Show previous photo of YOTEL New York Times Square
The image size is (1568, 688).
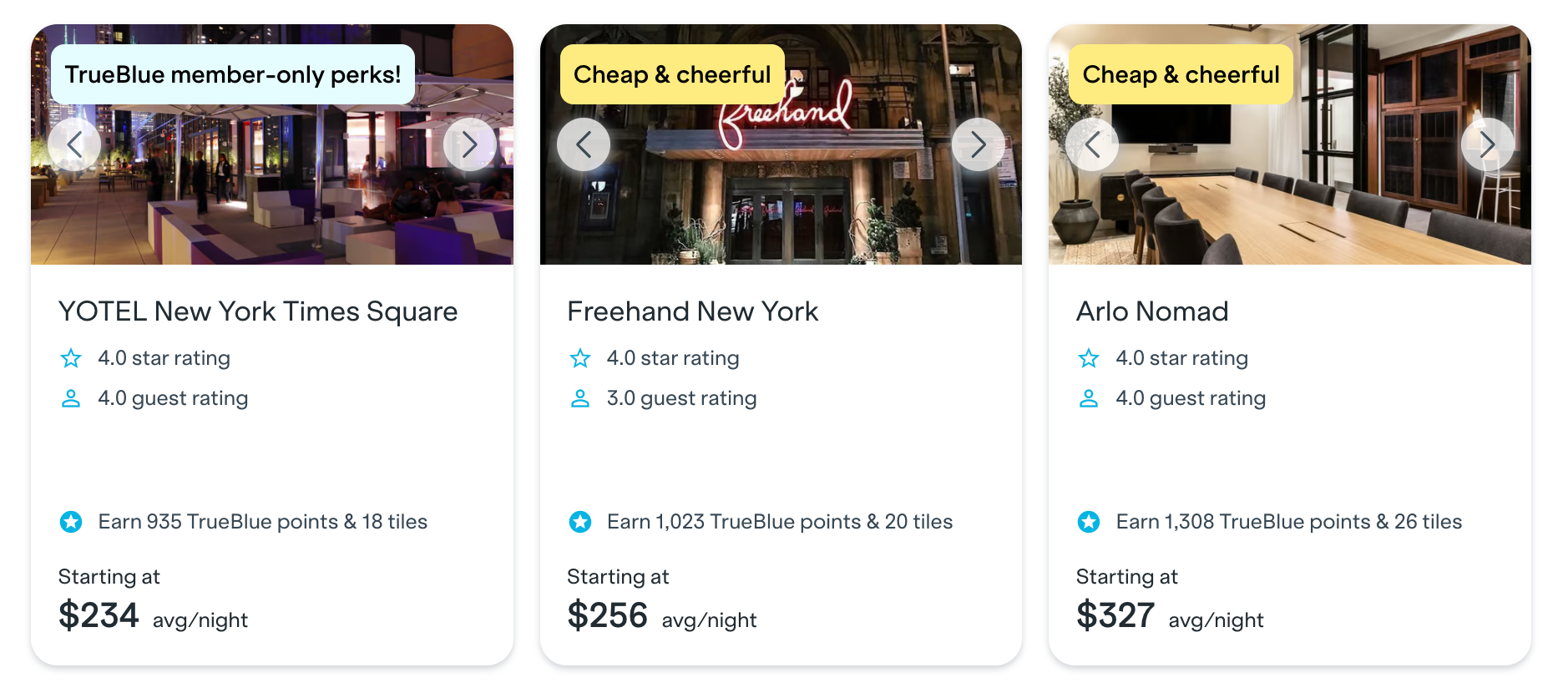(74, 144)
